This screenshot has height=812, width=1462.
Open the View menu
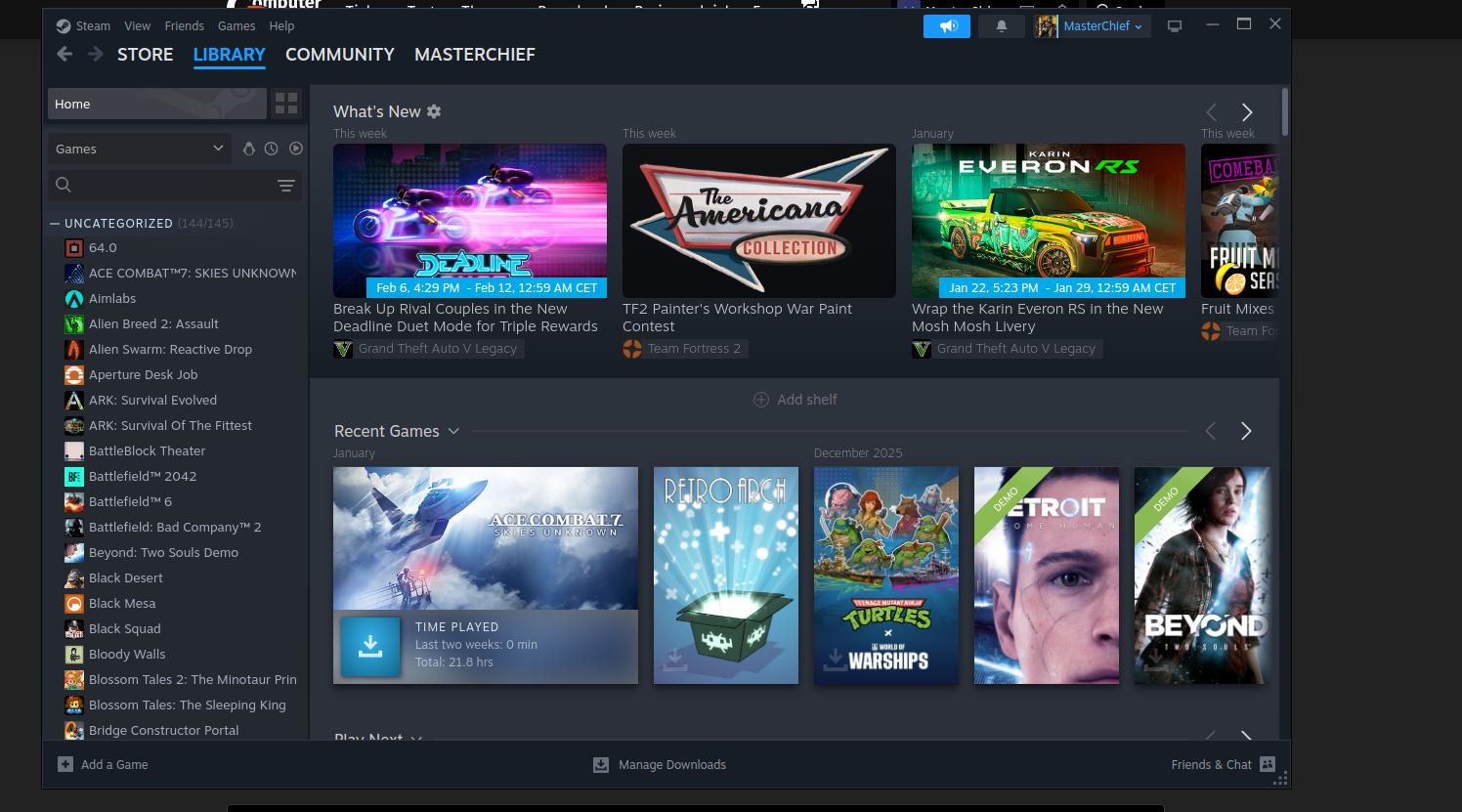click(138, 26)
